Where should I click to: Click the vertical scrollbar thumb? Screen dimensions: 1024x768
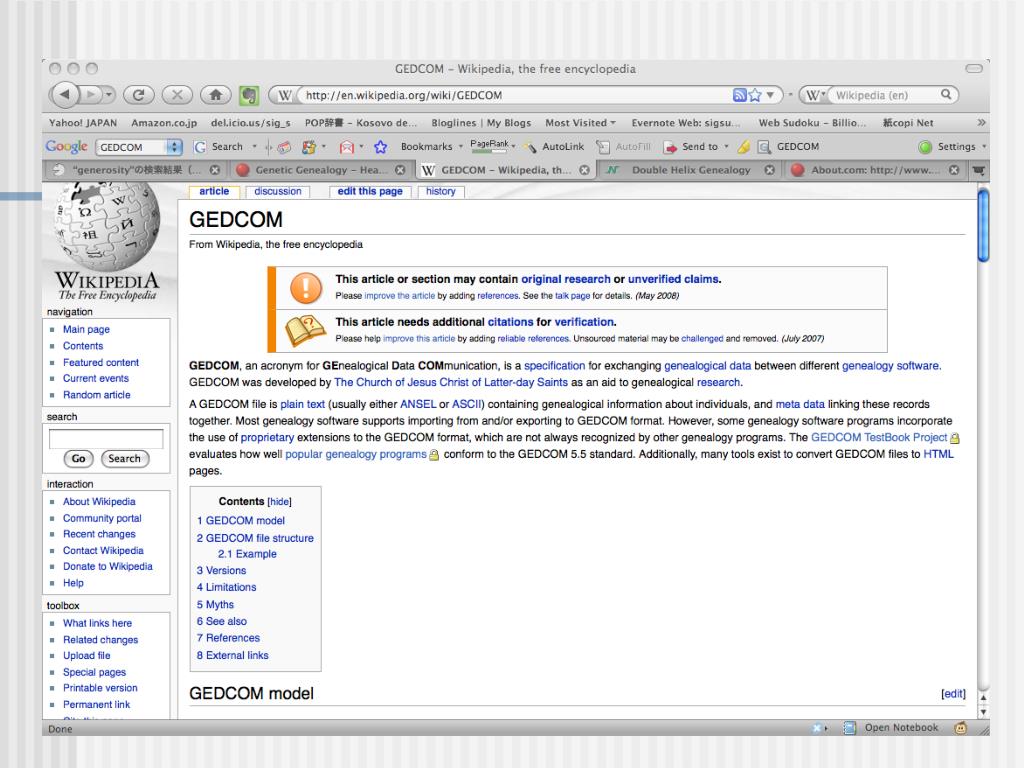point(984,224)
